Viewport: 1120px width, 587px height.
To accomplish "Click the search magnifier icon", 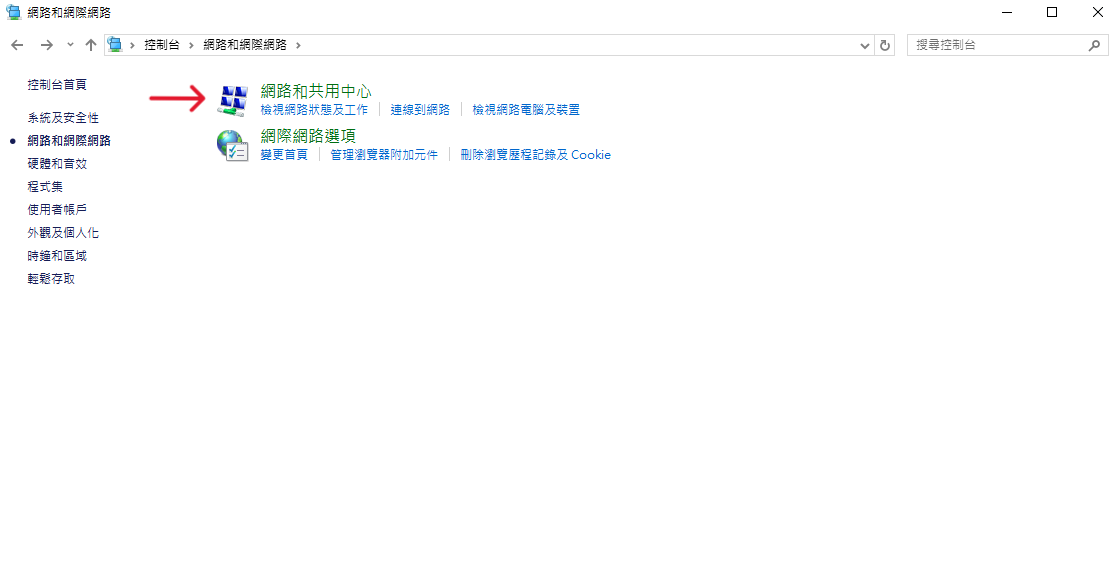I will click(x=1094, y=45).
